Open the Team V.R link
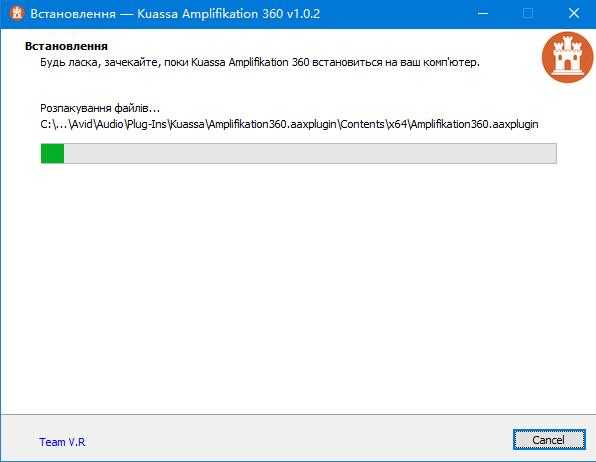596x462 pixels. (x=62, y=442)
